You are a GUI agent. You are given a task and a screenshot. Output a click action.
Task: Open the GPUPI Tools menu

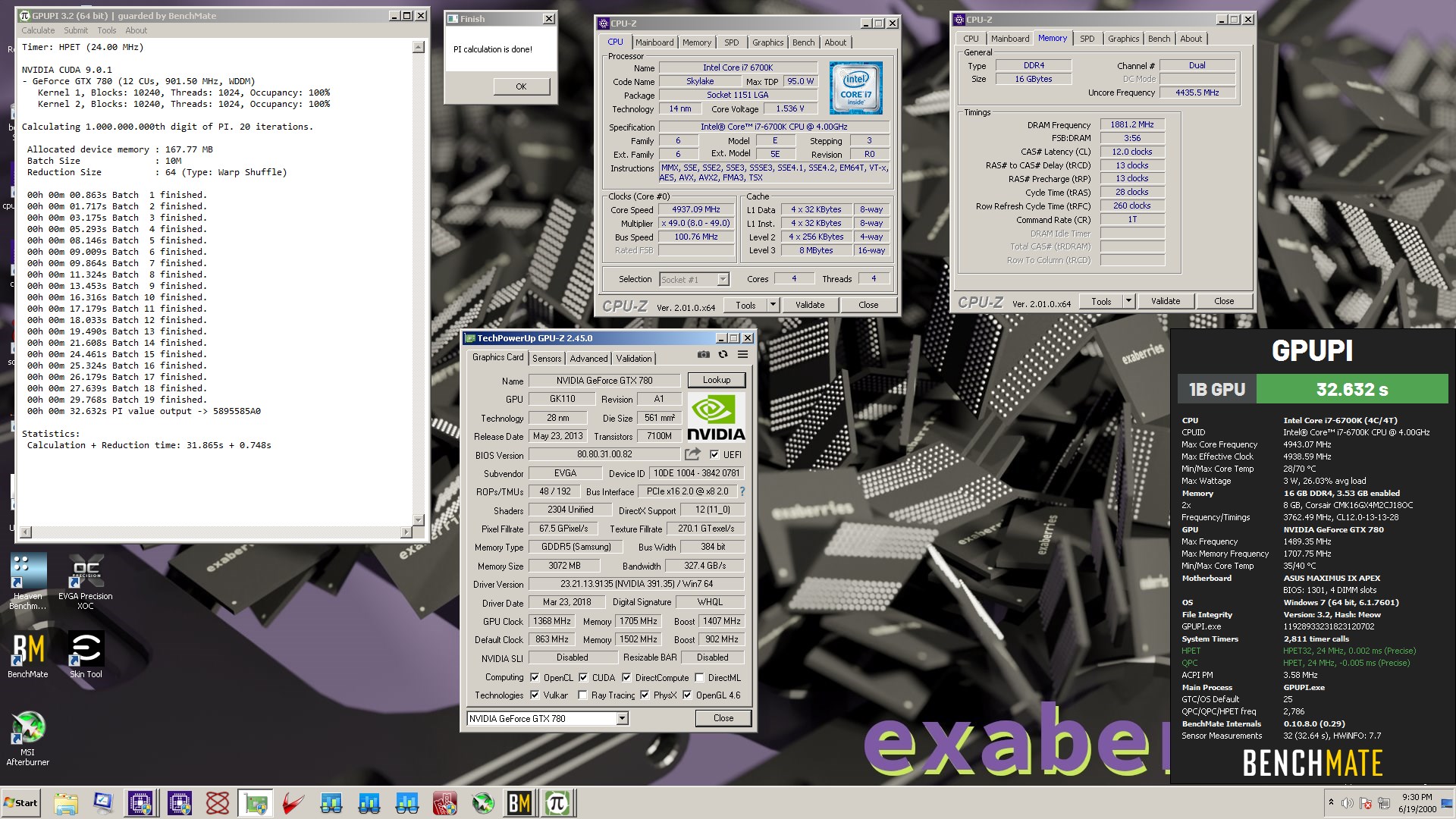pyautogui.click(x=107, y=30)
